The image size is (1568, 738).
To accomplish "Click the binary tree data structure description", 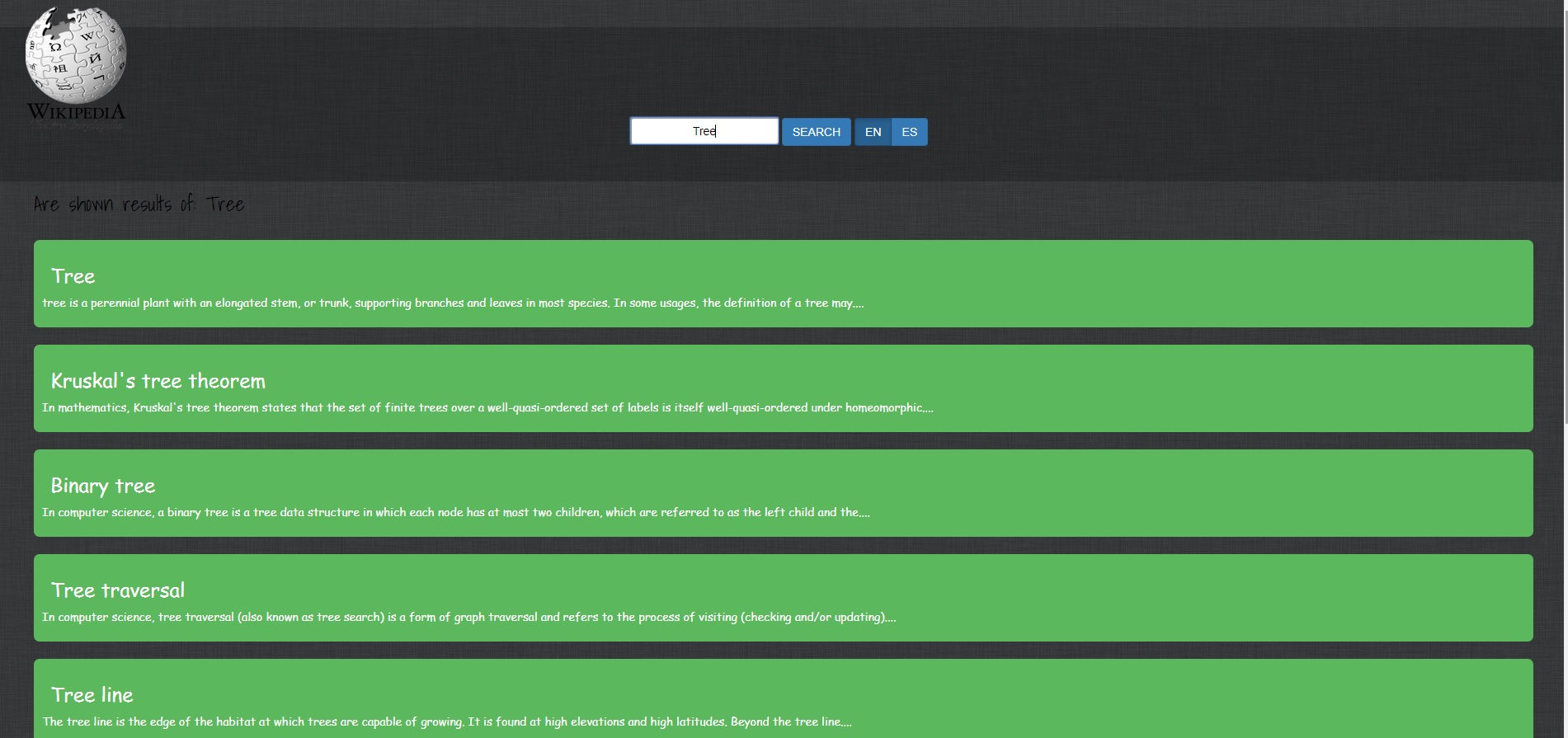I will (x=455, y=513).
